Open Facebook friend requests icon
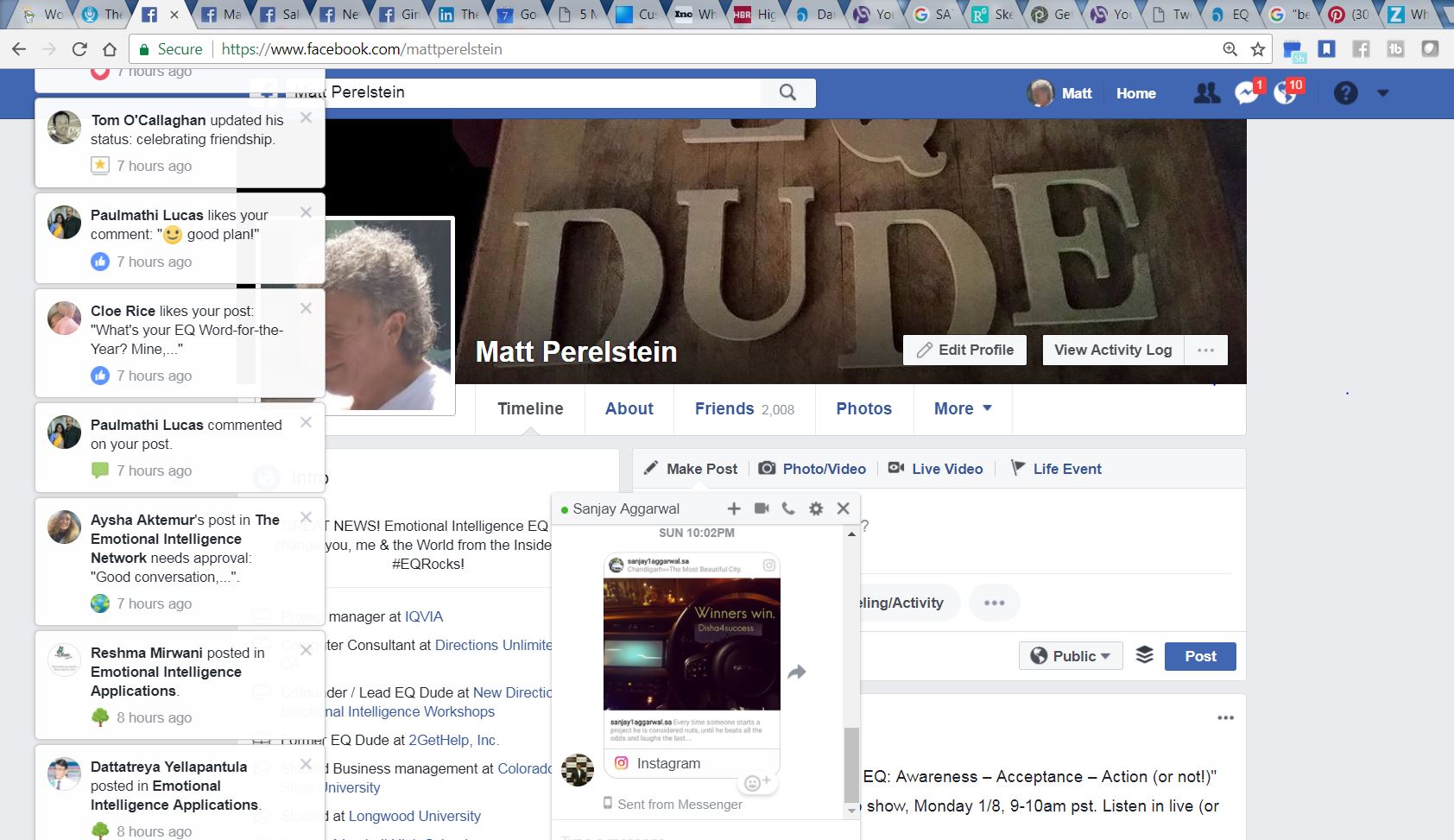1454x840 pixels. click(x=1206, y=93)
